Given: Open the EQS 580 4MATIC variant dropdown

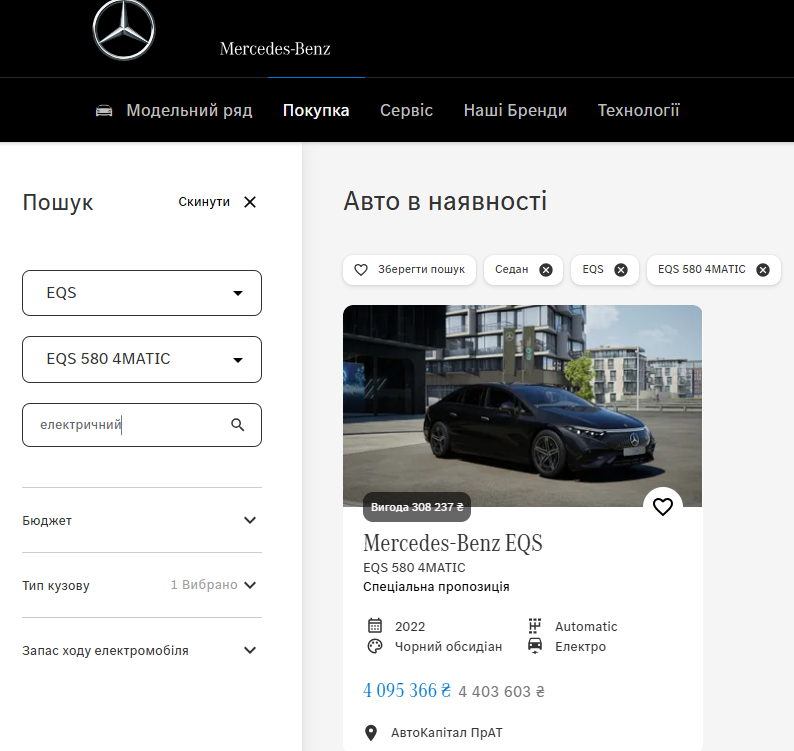Looking at the screenshot, I should 142,359.
